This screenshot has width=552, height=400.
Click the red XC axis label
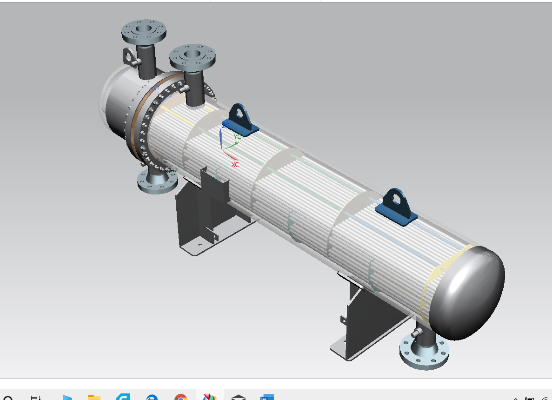point(235,164)
